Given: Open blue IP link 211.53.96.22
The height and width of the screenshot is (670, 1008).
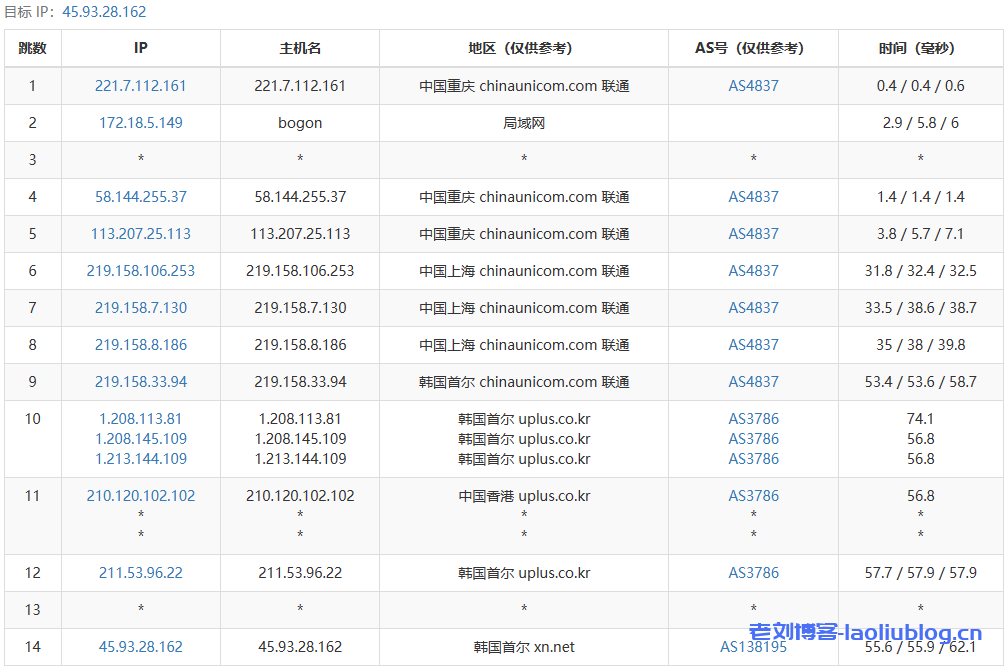Looking at the screenshot, I should pos(141,573).
